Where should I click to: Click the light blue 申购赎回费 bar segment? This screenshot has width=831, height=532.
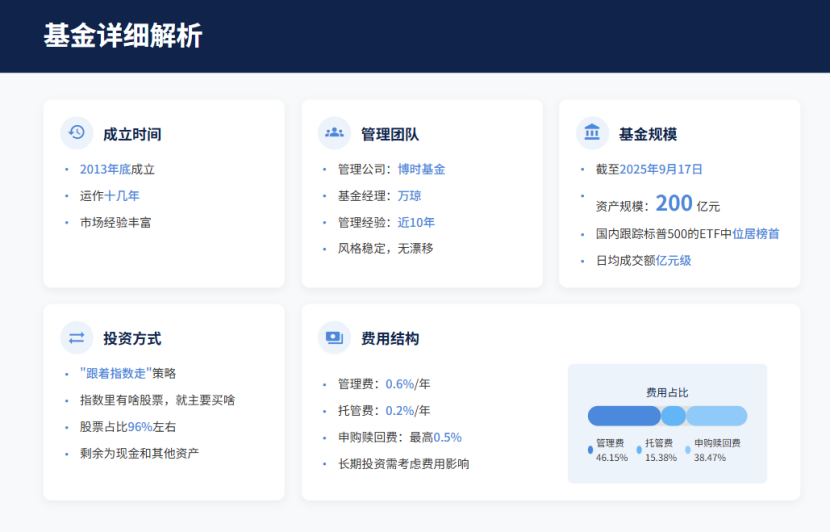pos(717,416)
